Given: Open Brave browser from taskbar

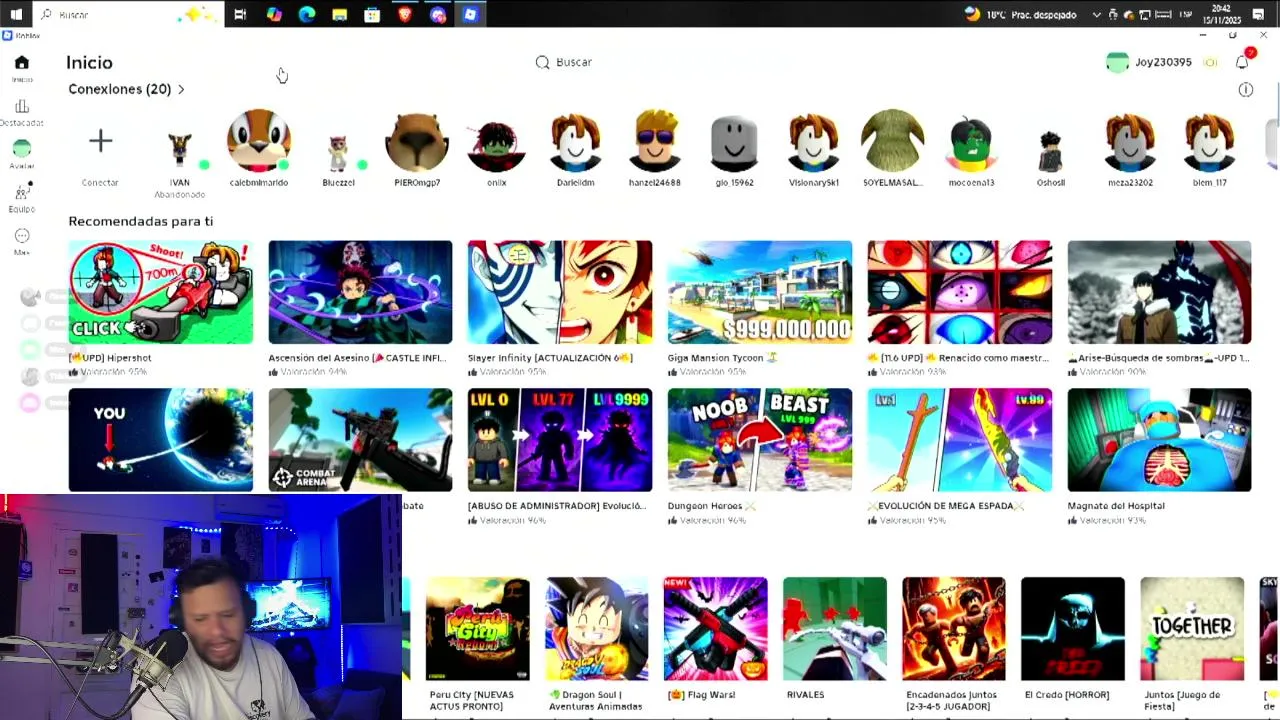Looking at the screenshot, I should coord(405,14).
